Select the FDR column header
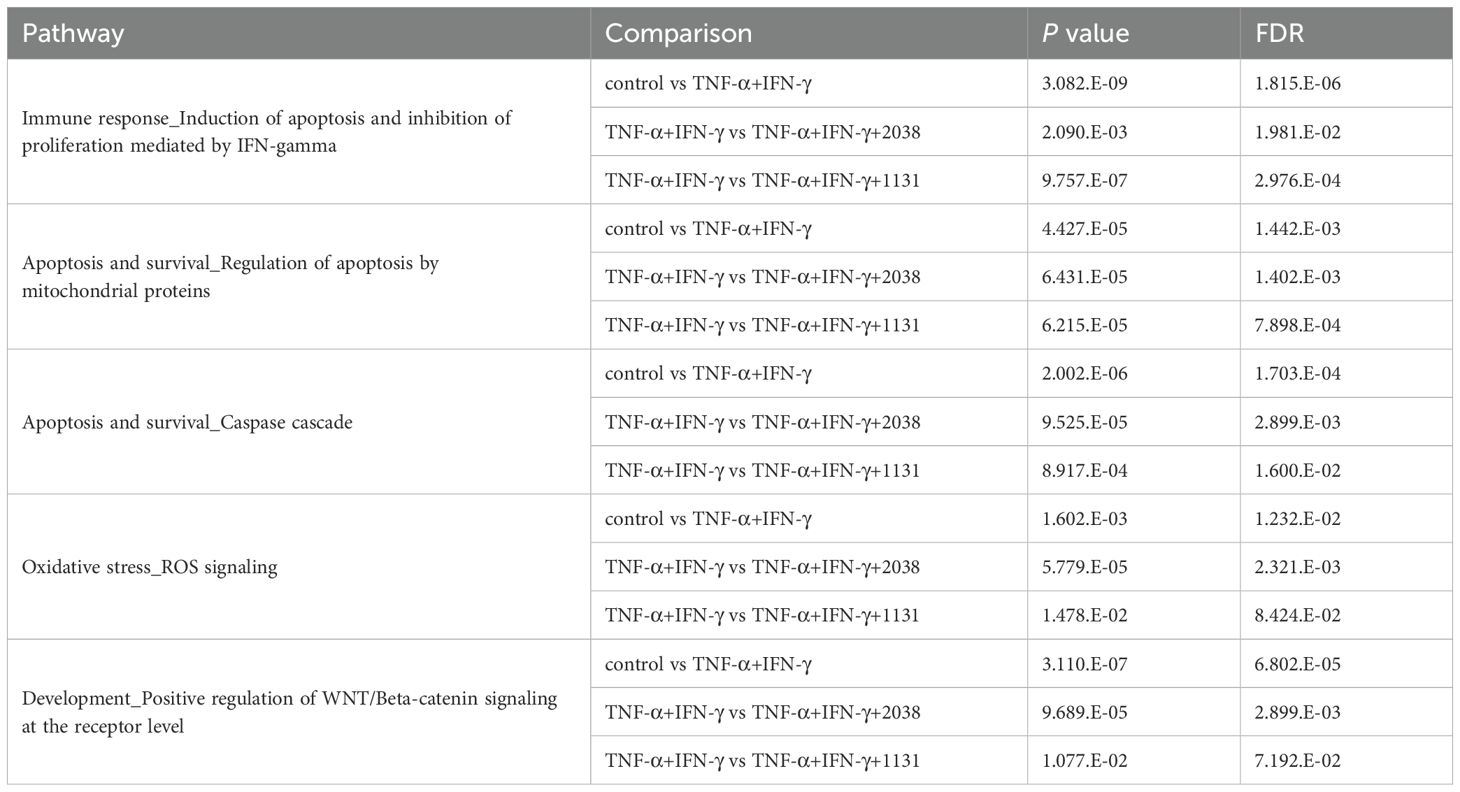The width and height of the screenshot is (1460, 792). click(x=1280, y=33)
